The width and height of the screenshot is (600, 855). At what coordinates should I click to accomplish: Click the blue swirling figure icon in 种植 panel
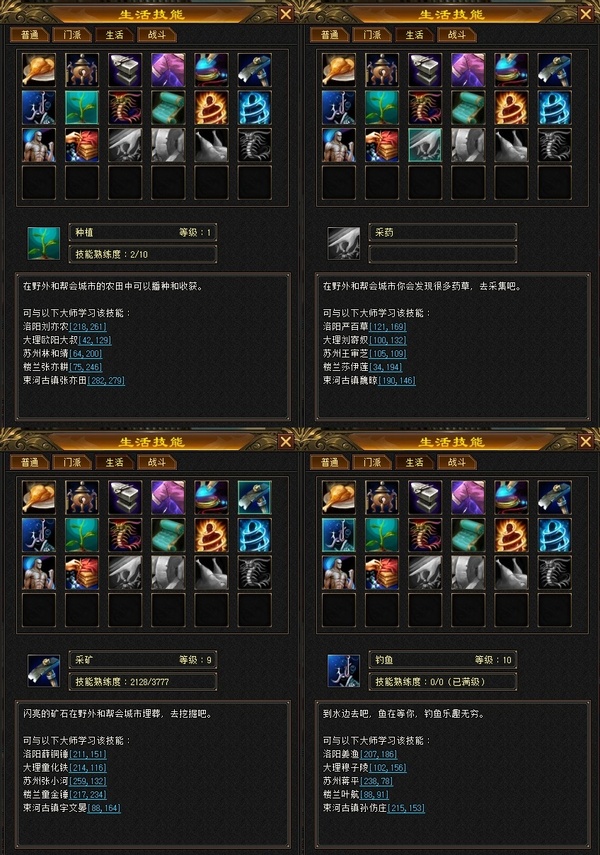pyautogui.click(x=254, y=107)
